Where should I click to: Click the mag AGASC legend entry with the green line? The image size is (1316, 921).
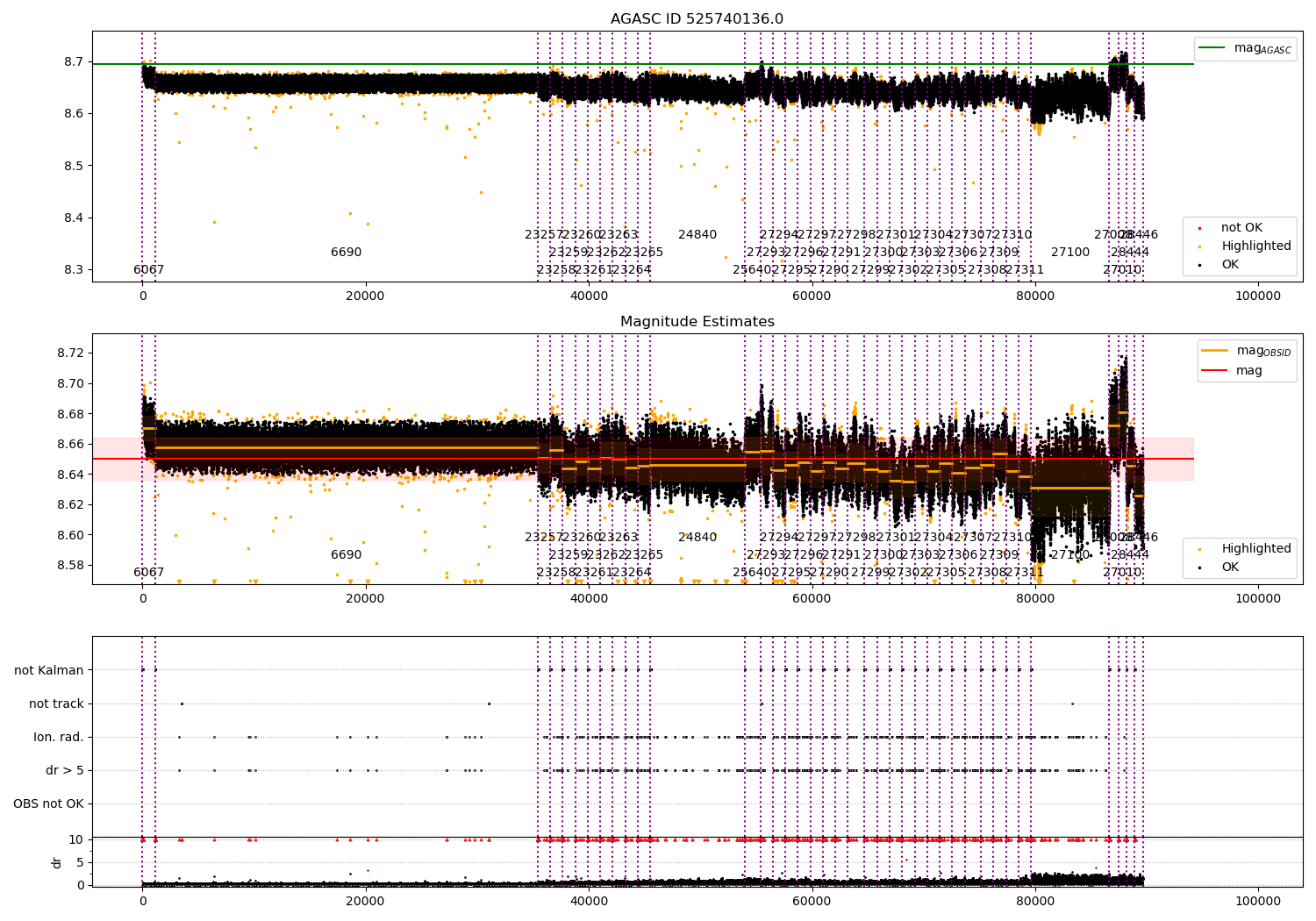coord(1245,48)
